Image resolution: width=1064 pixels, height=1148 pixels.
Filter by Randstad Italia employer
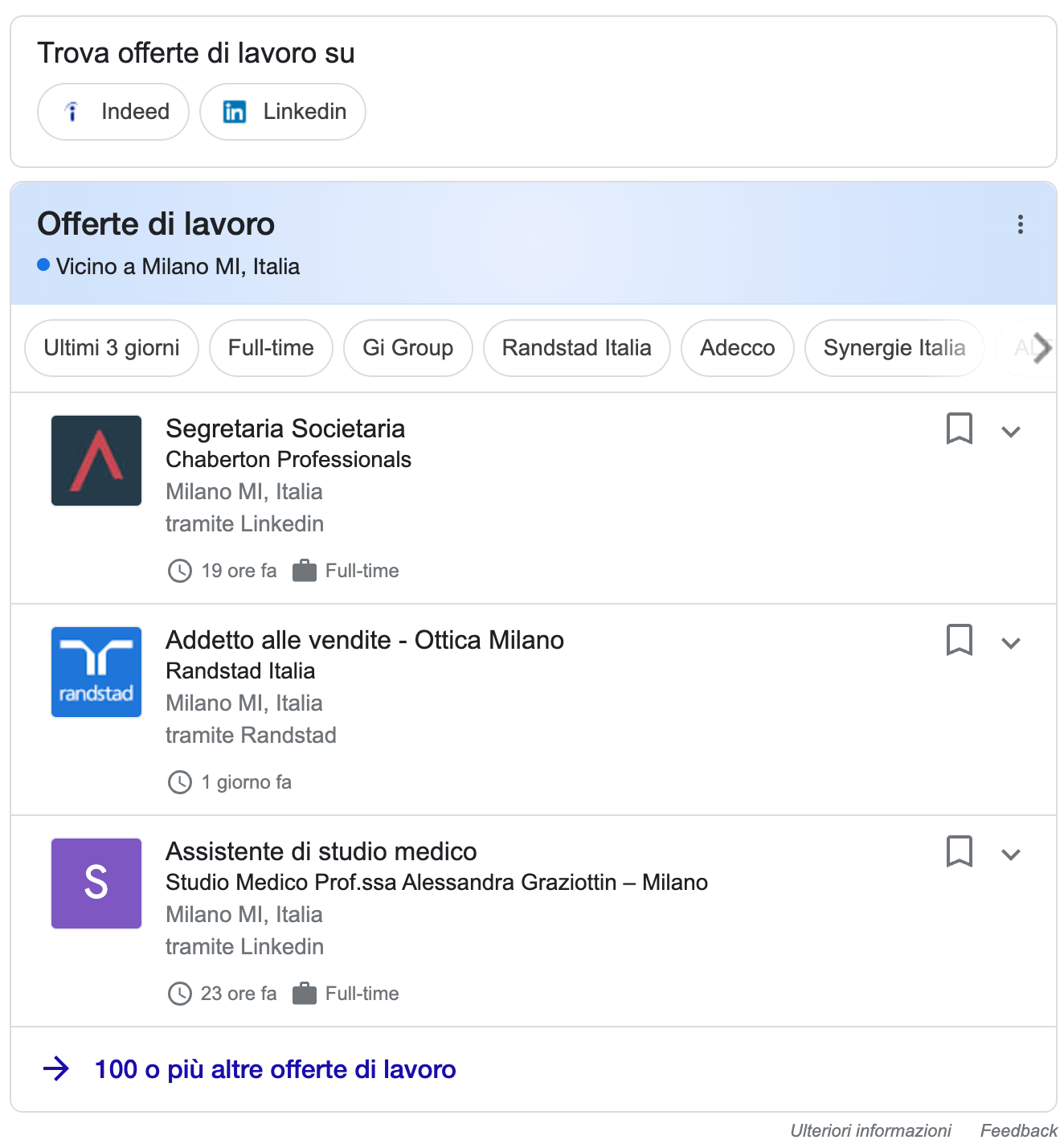577,348
